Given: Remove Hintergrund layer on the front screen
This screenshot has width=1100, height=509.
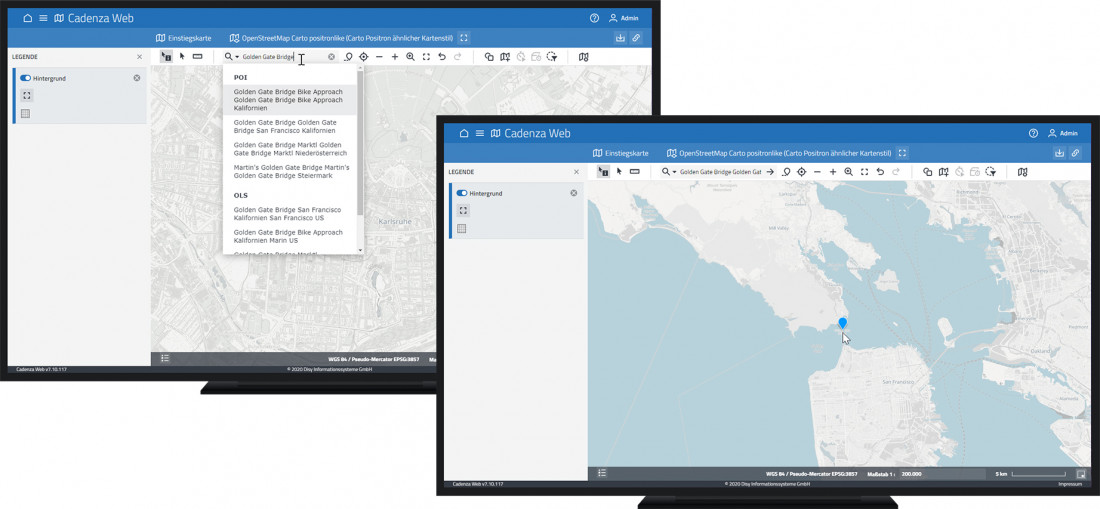Looking at the screenshot, I should tap(574, 193).
